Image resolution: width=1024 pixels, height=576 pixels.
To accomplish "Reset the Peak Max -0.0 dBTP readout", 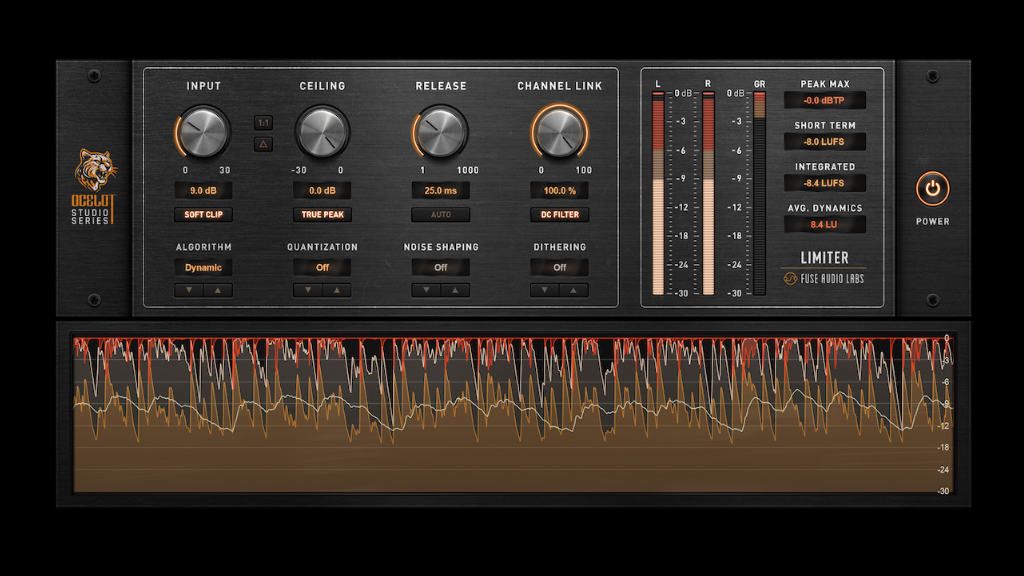I will [825, 100].
